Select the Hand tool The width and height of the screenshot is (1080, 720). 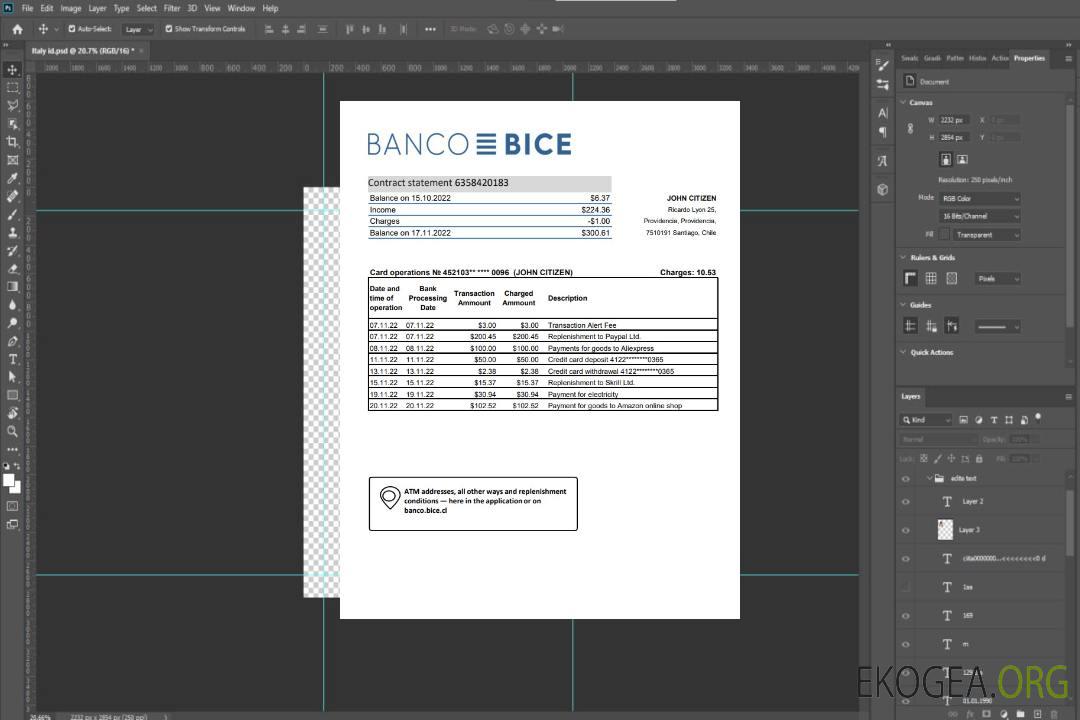(12, 413)
